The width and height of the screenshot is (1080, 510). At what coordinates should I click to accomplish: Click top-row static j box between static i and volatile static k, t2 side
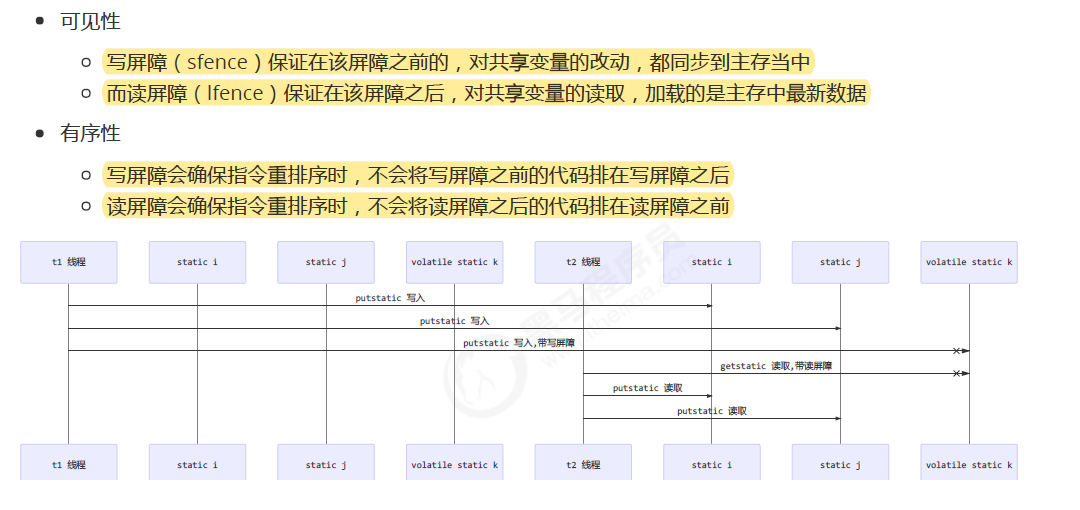840,262
